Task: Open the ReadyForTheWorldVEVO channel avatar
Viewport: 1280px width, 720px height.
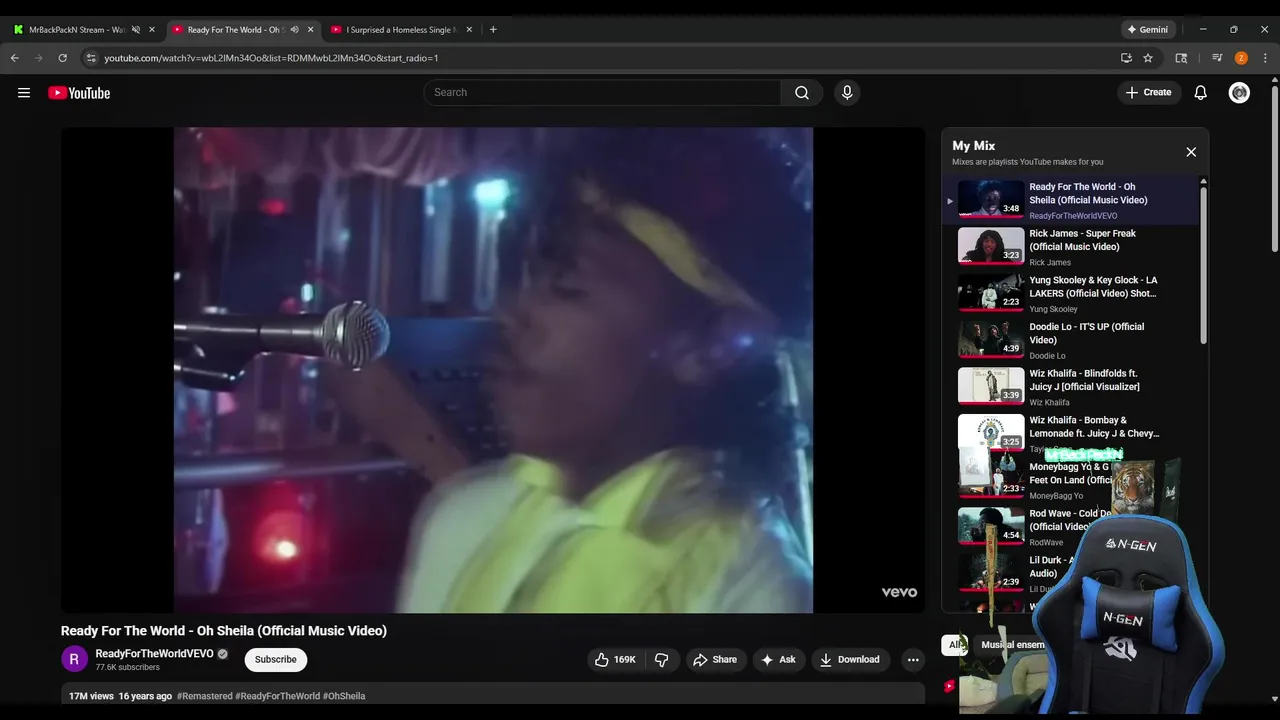Action: (74, 659)
